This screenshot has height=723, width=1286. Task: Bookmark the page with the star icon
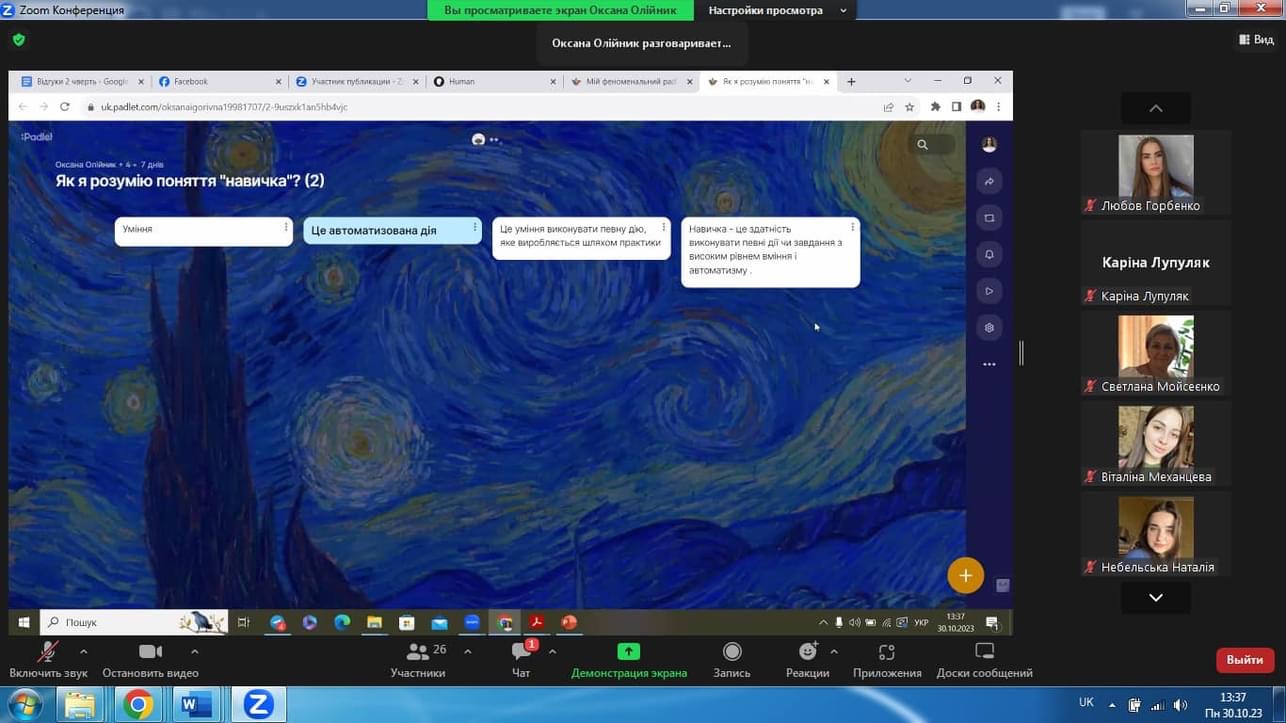[909, 107]
